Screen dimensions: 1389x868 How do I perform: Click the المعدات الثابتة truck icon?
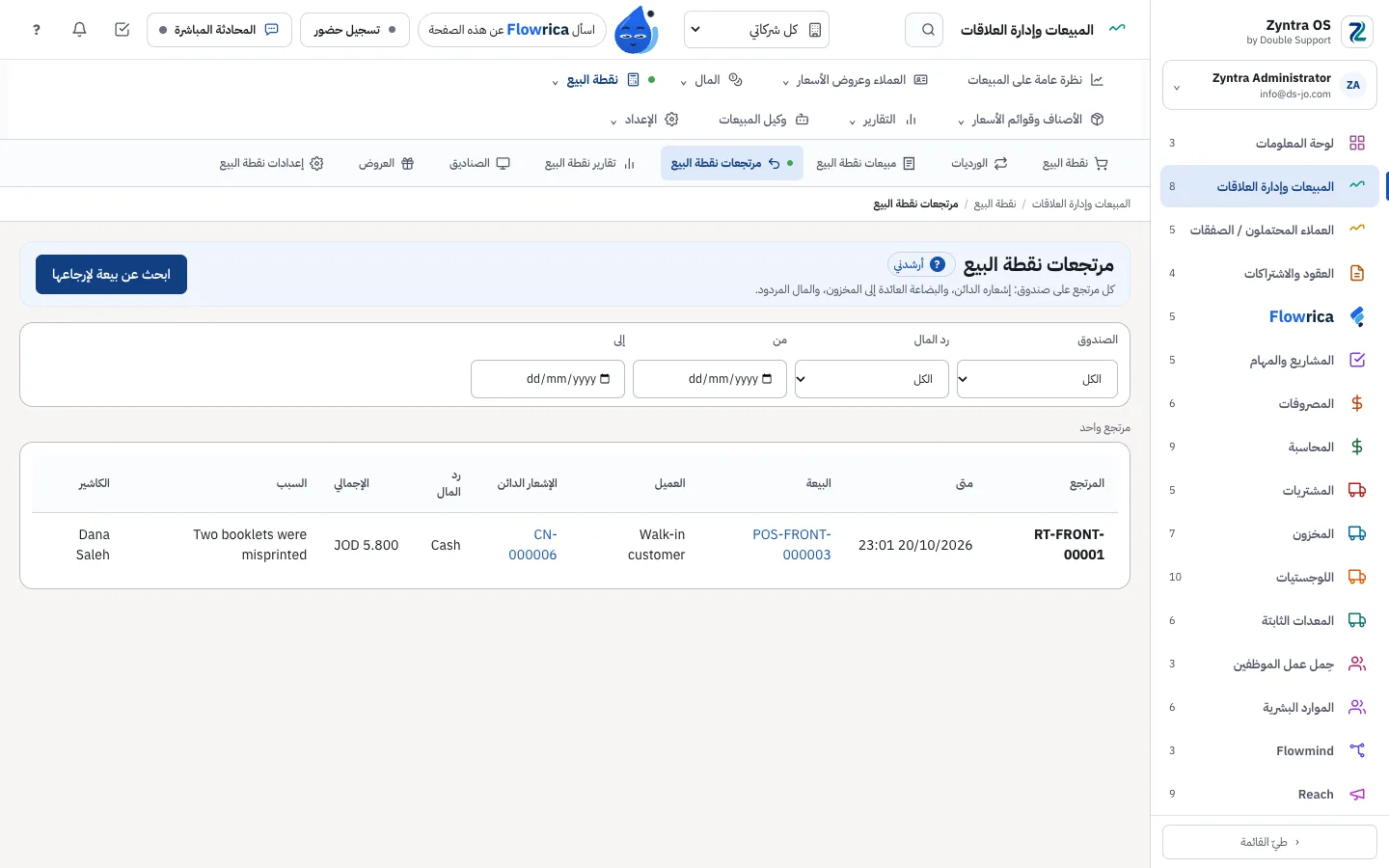(1357, 620)
